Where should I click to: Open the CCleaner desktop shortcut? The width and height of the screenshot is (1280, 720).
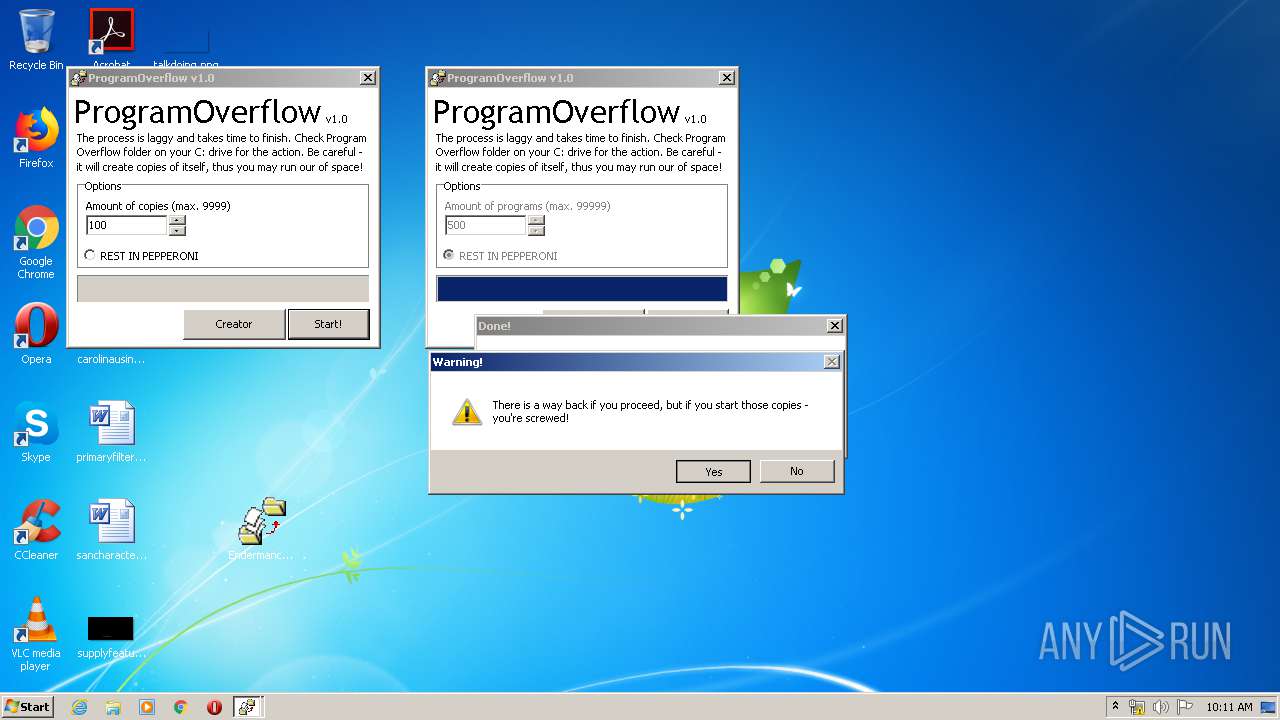click(x=36, y=530)
